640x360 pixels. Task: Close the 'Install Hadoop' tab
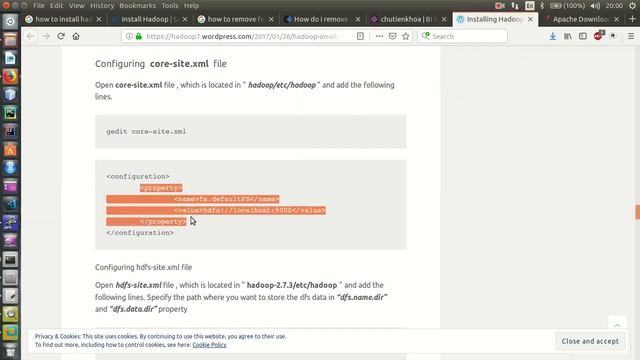[185, 19]
